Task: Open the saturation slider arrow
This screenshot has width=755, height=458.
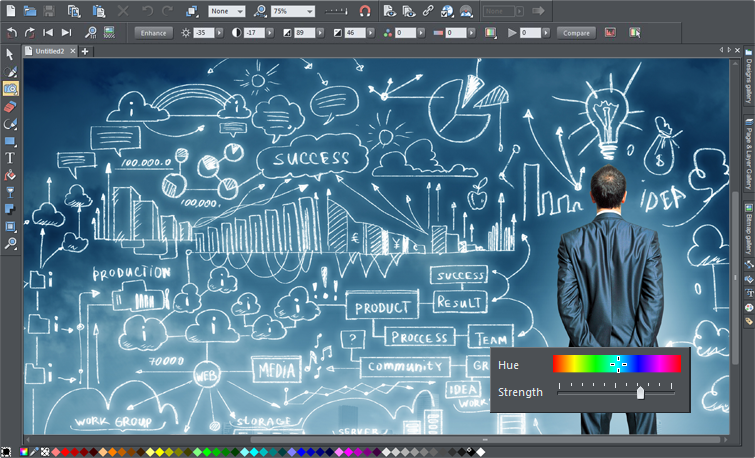Action: 421,33
